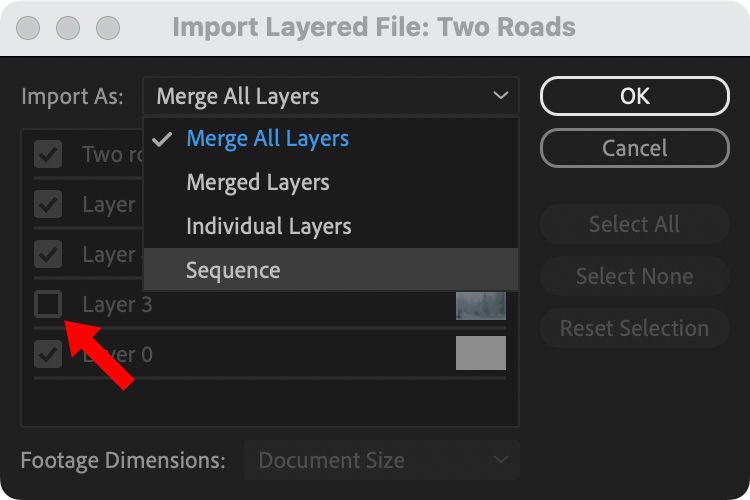Open the Import As dropdown
The width and height of the screenshot is (750, 500).
pos(330,97)
